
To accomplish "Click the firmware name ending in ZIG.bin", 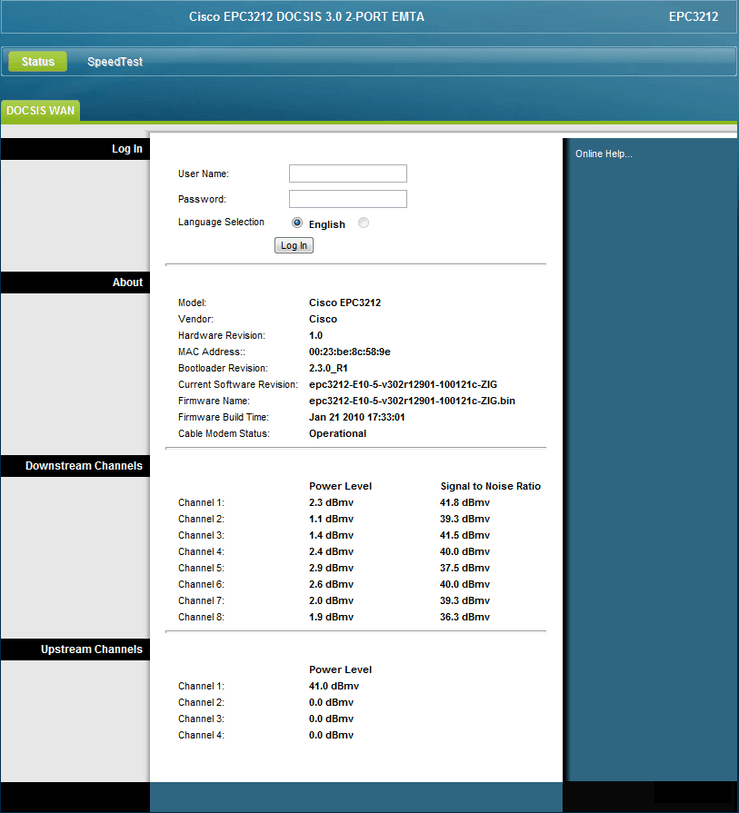I will coord(412,401).
